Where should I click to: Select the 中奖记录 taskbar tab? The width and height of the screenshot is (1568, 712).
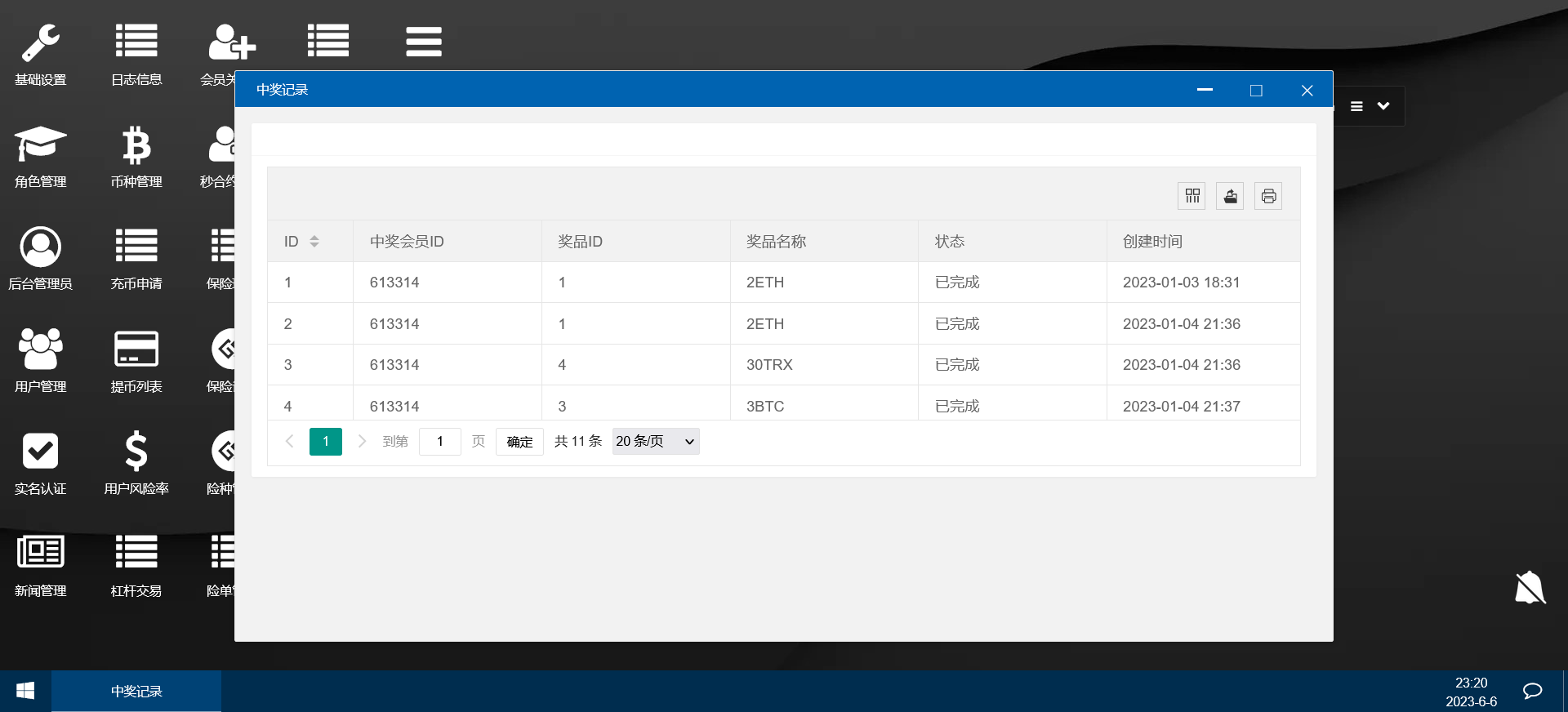[136, 692]
